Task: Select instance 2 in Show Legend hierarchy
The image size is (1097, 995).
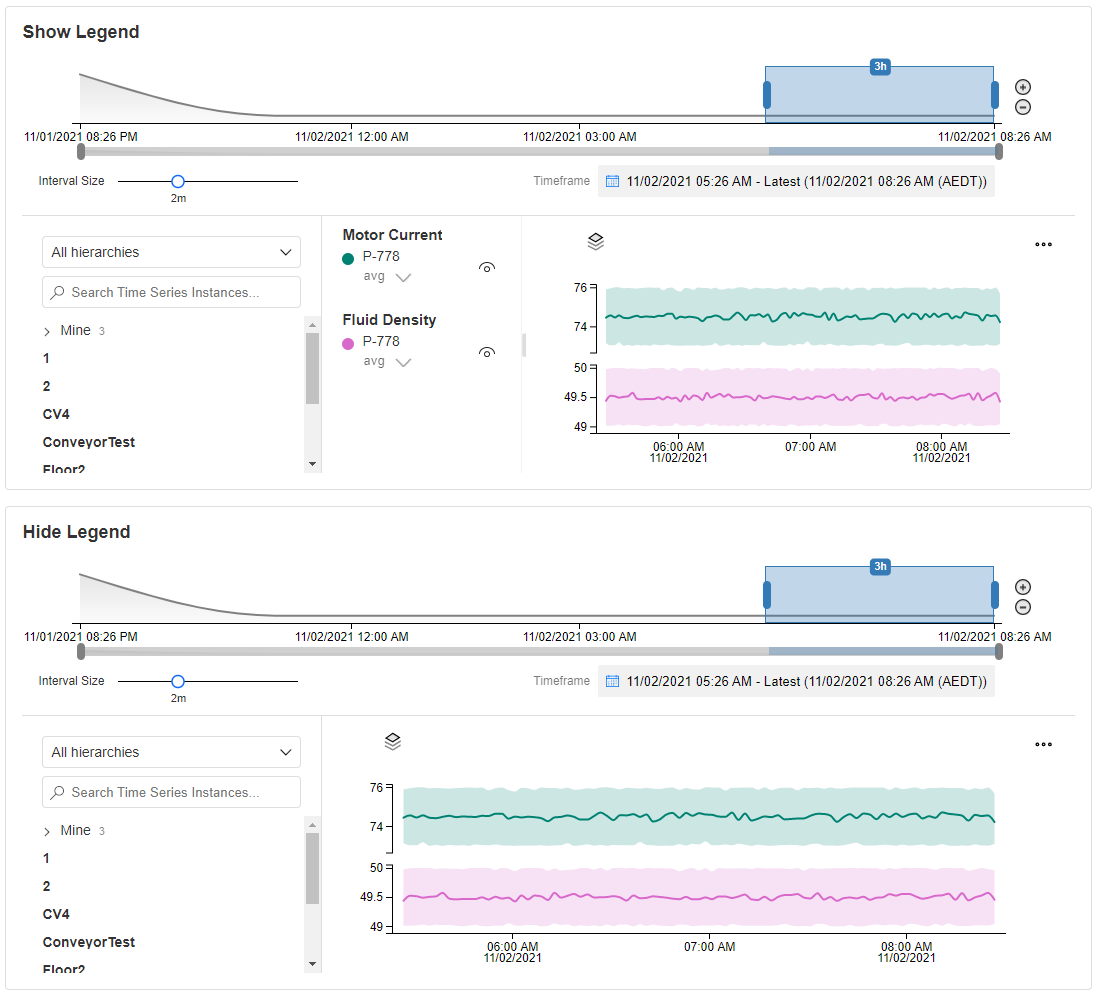Action: 46,386
